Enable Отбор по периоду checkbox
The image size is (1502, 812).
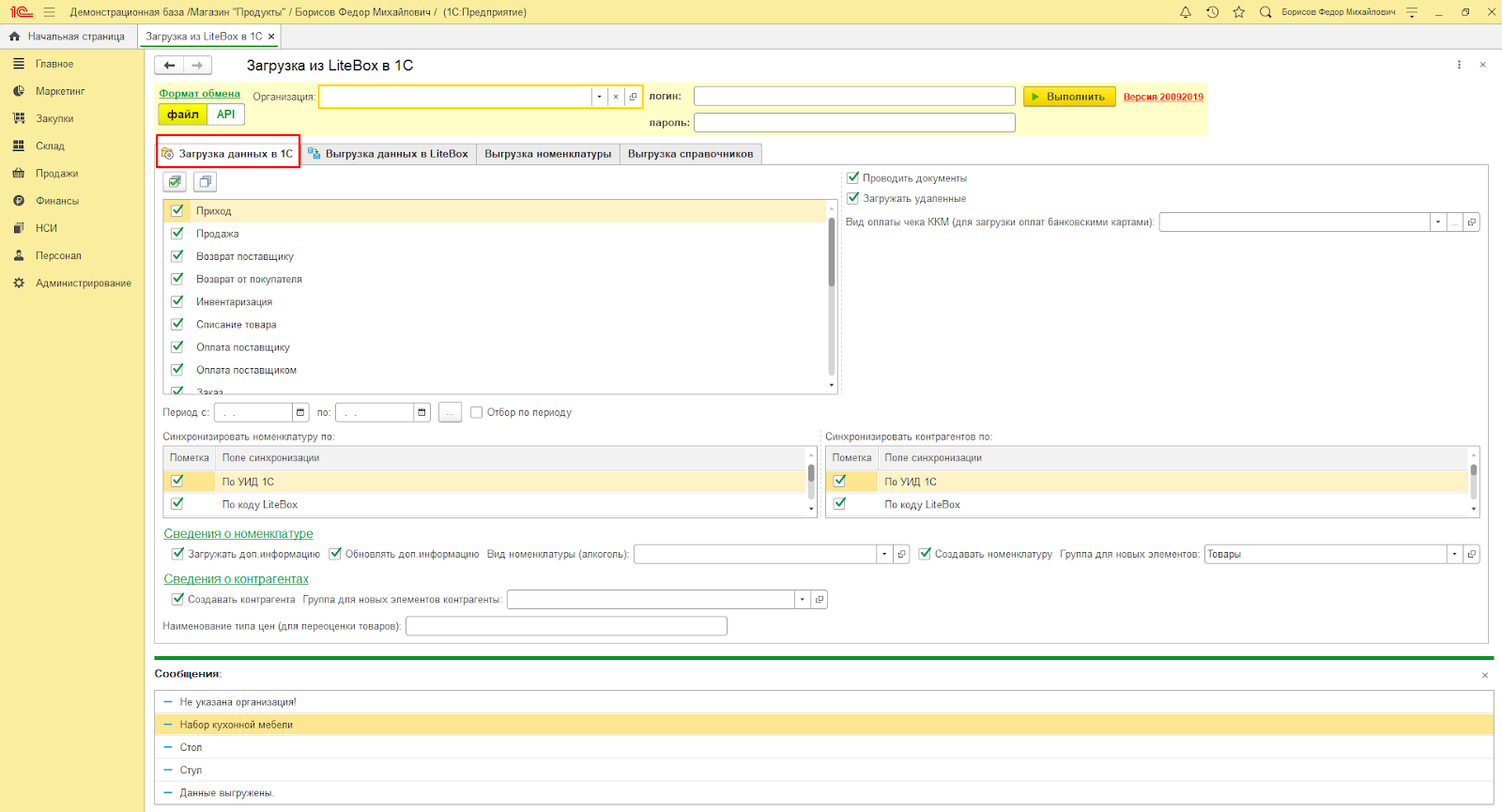(x=477, y=412)
